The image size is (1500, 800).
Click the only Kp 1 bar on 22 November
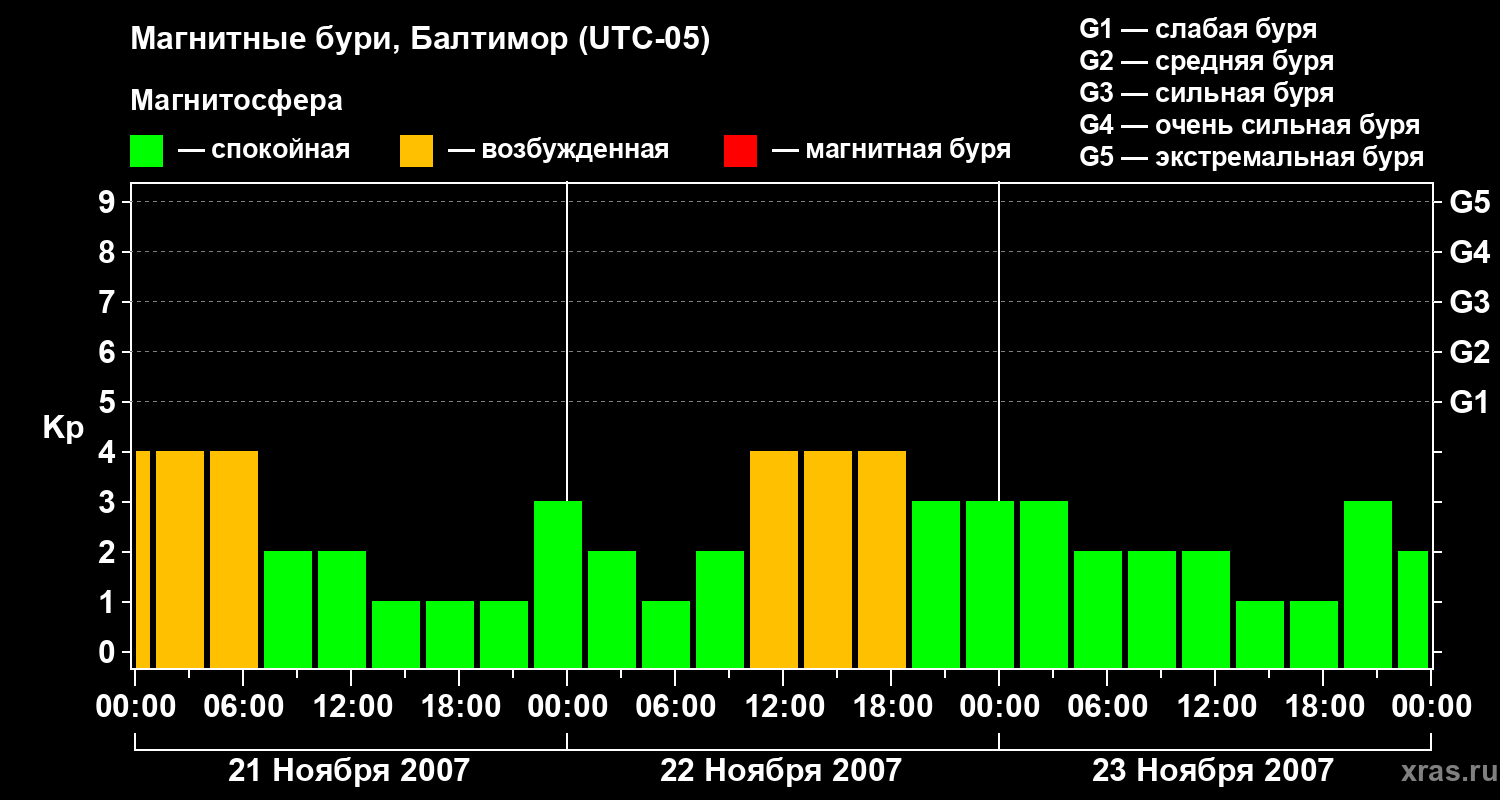point(666,634)
